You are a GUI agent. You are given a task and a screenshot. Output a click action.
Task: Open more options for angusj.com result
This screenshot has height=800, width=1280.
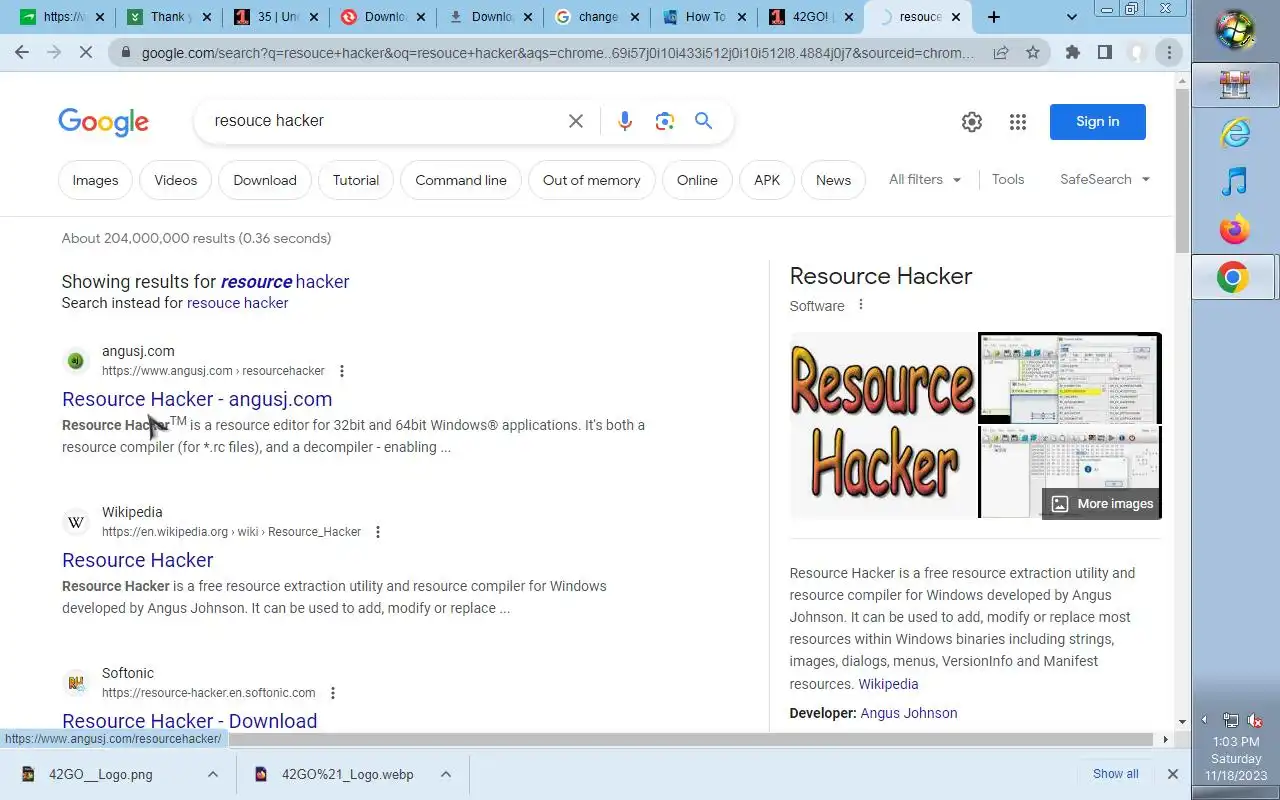(x=342, y=371)
